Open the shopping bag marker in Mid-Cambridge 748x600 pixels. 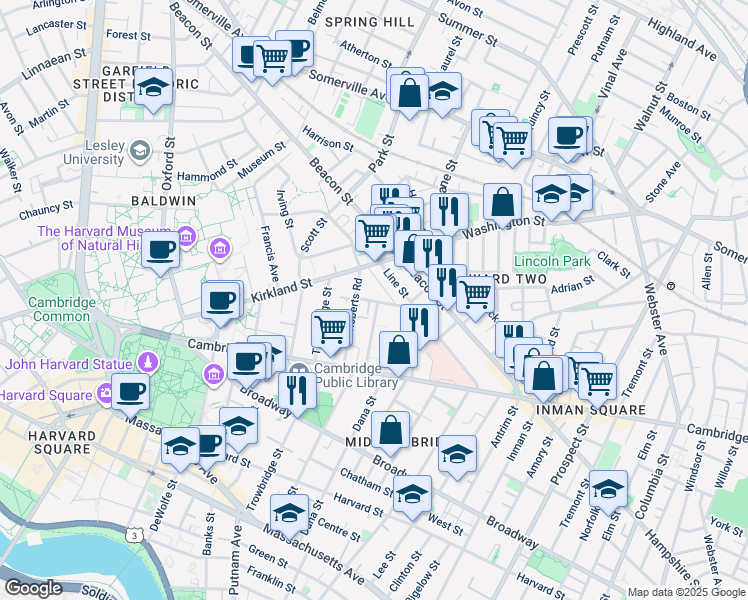(390, 431)
